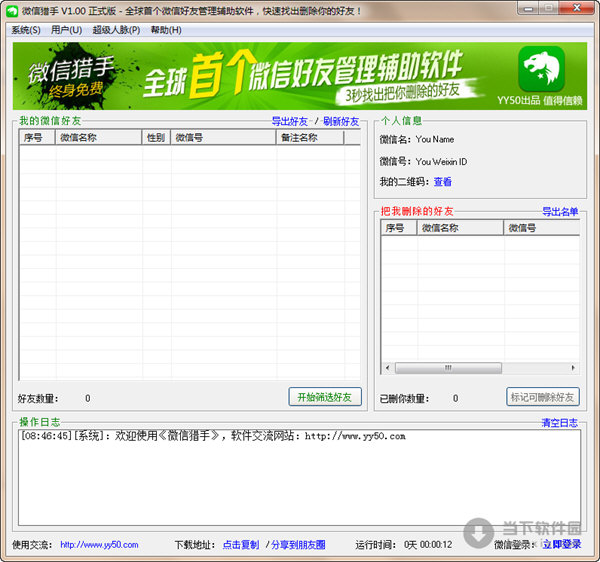
Task: Open the 帮助(H) menu
Action: pos(166,30)
